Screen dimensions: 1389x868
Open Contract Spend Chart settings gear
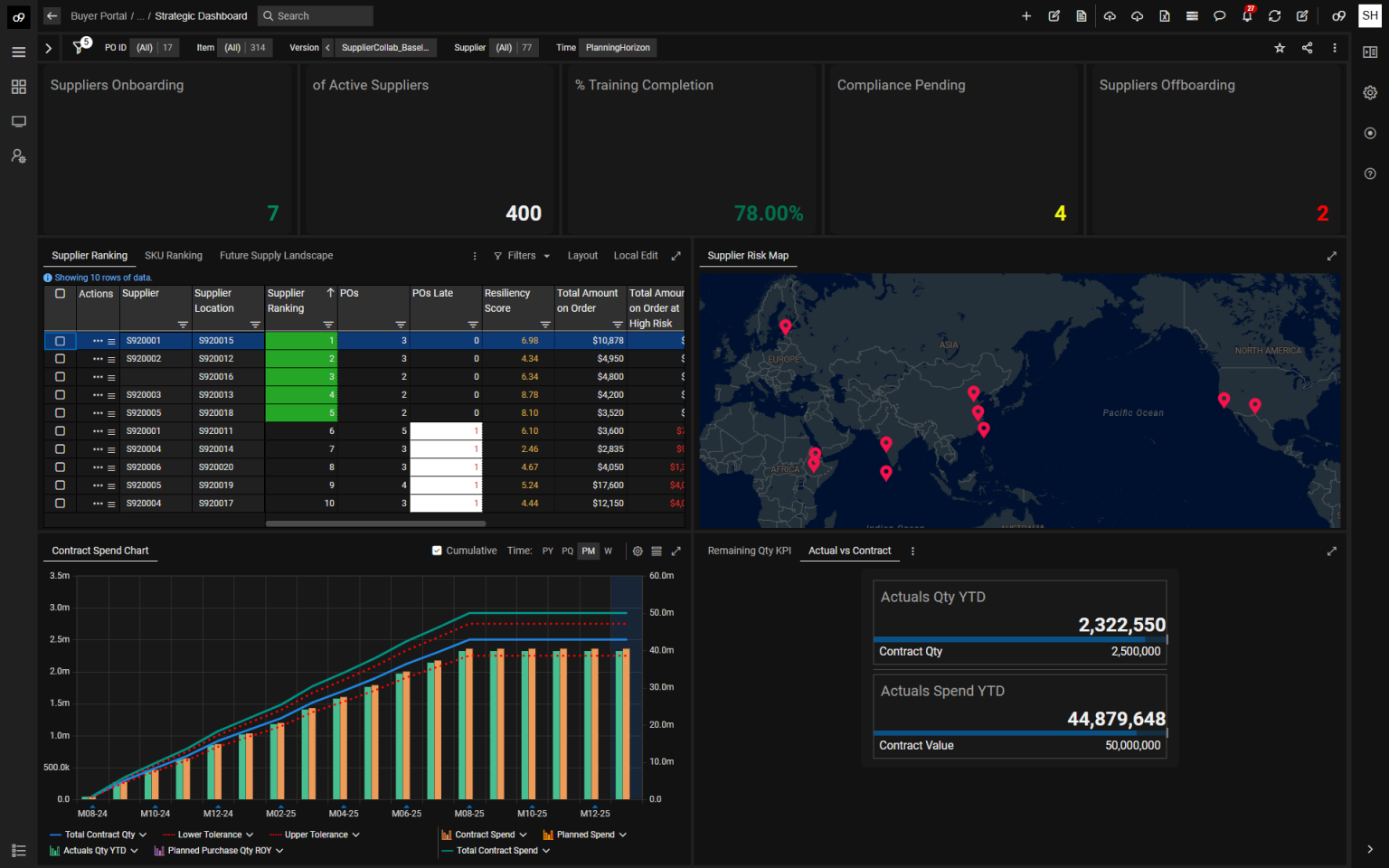point(638,551)
